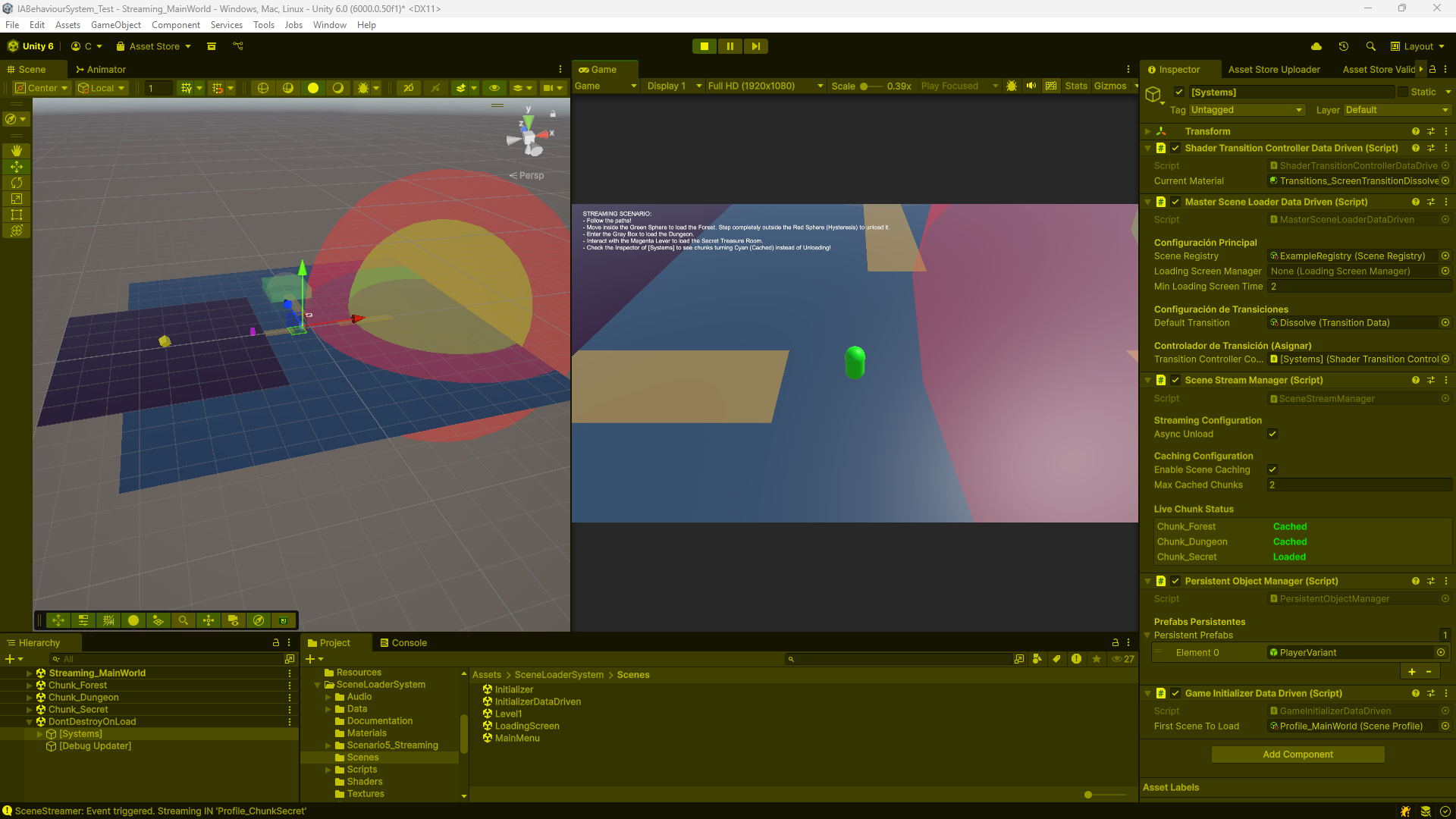This screenshot has height=819, width=1456.
Task: Expand Streaming_MainWorld in Hierarchy
Action: pos(30,673)
